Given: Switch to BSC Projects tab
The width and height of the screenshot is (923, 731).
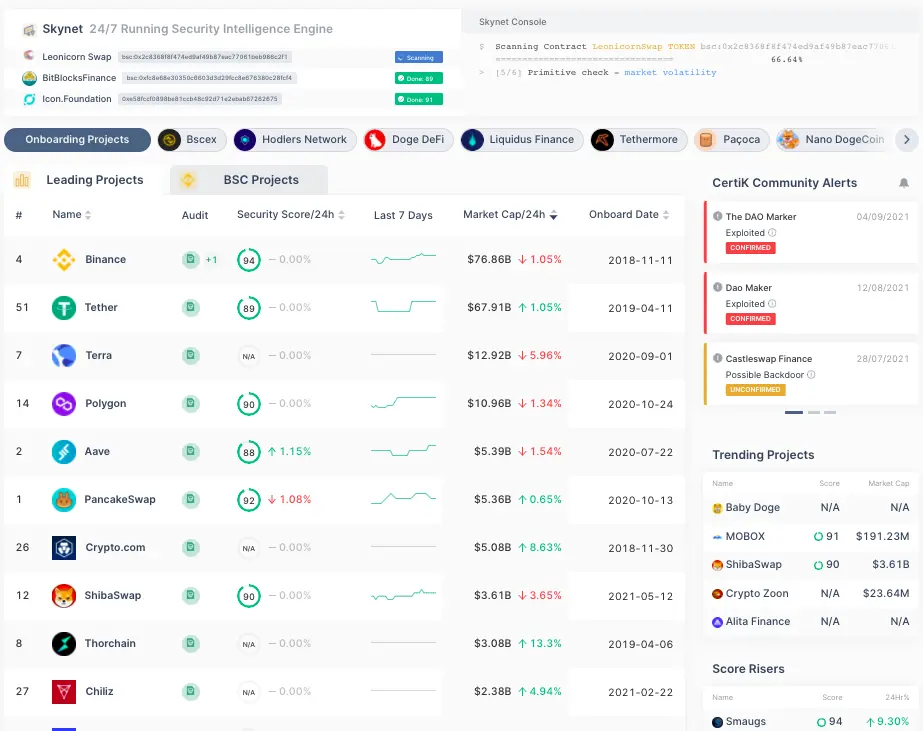Looking at the screenshot, I should (x=248, y=180).
